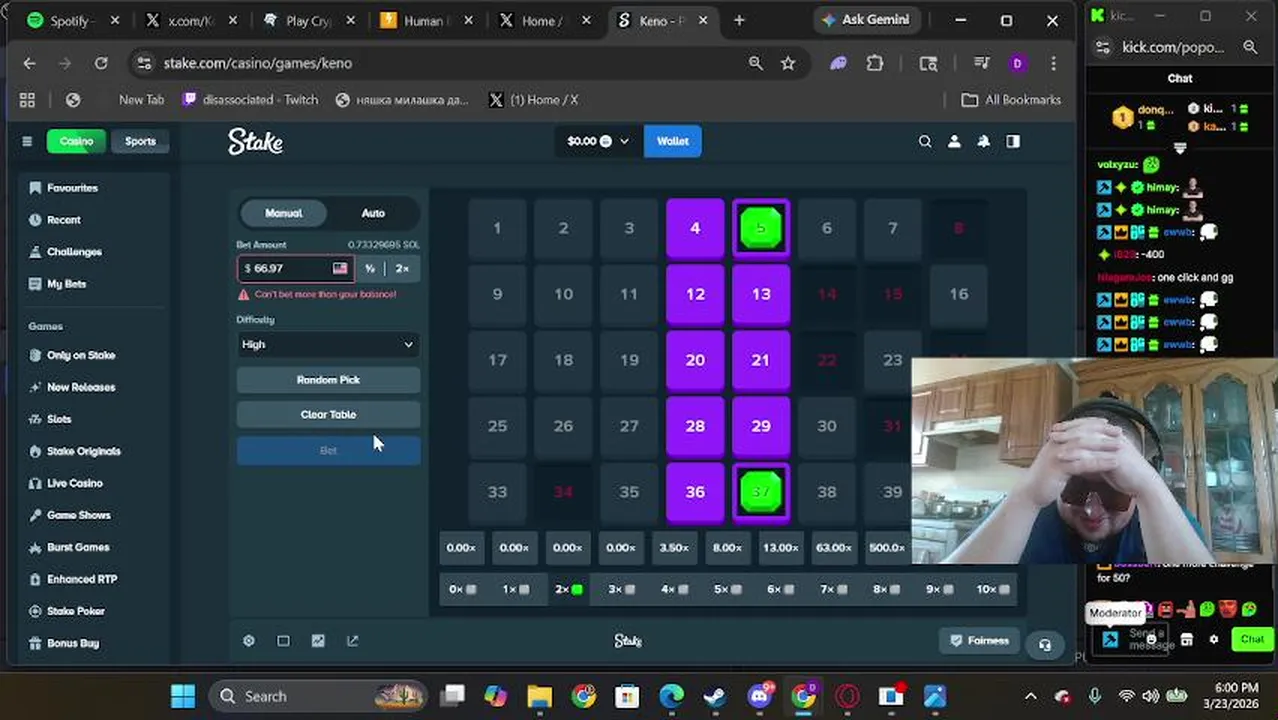Halve bet with ½ button

pyautogui.click(x=370, y=268)
